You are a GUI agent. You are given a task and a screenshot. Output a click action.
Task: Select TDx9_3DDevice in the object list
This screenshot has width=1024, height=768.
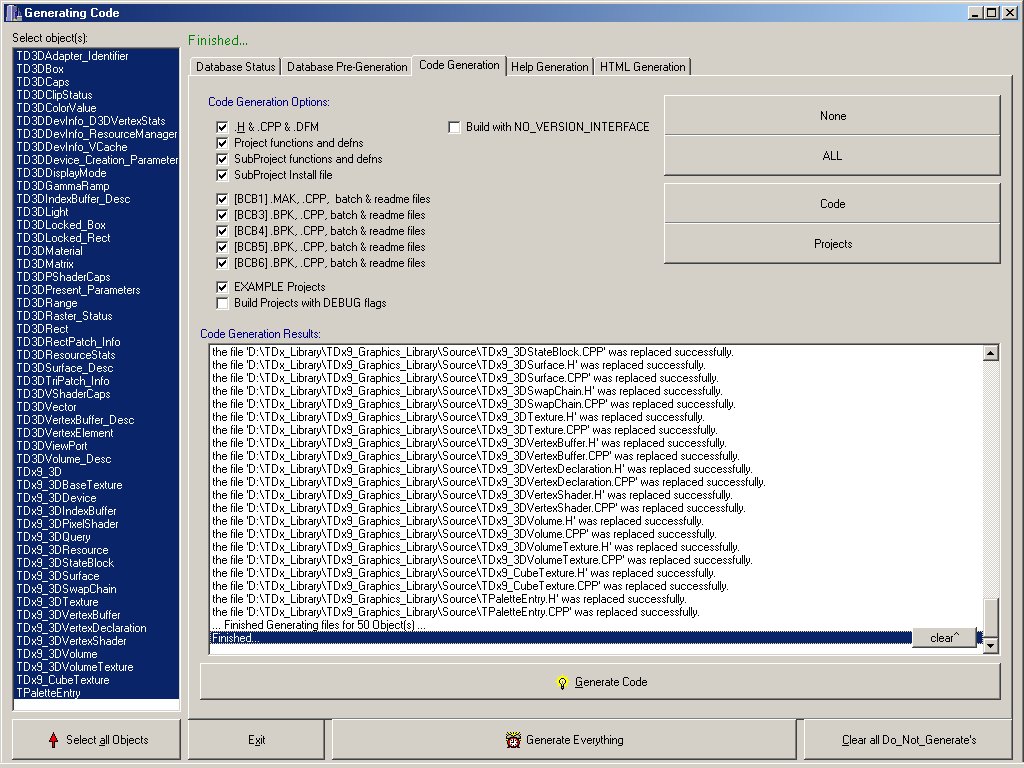pyautogui.click(x=56, y=498)
